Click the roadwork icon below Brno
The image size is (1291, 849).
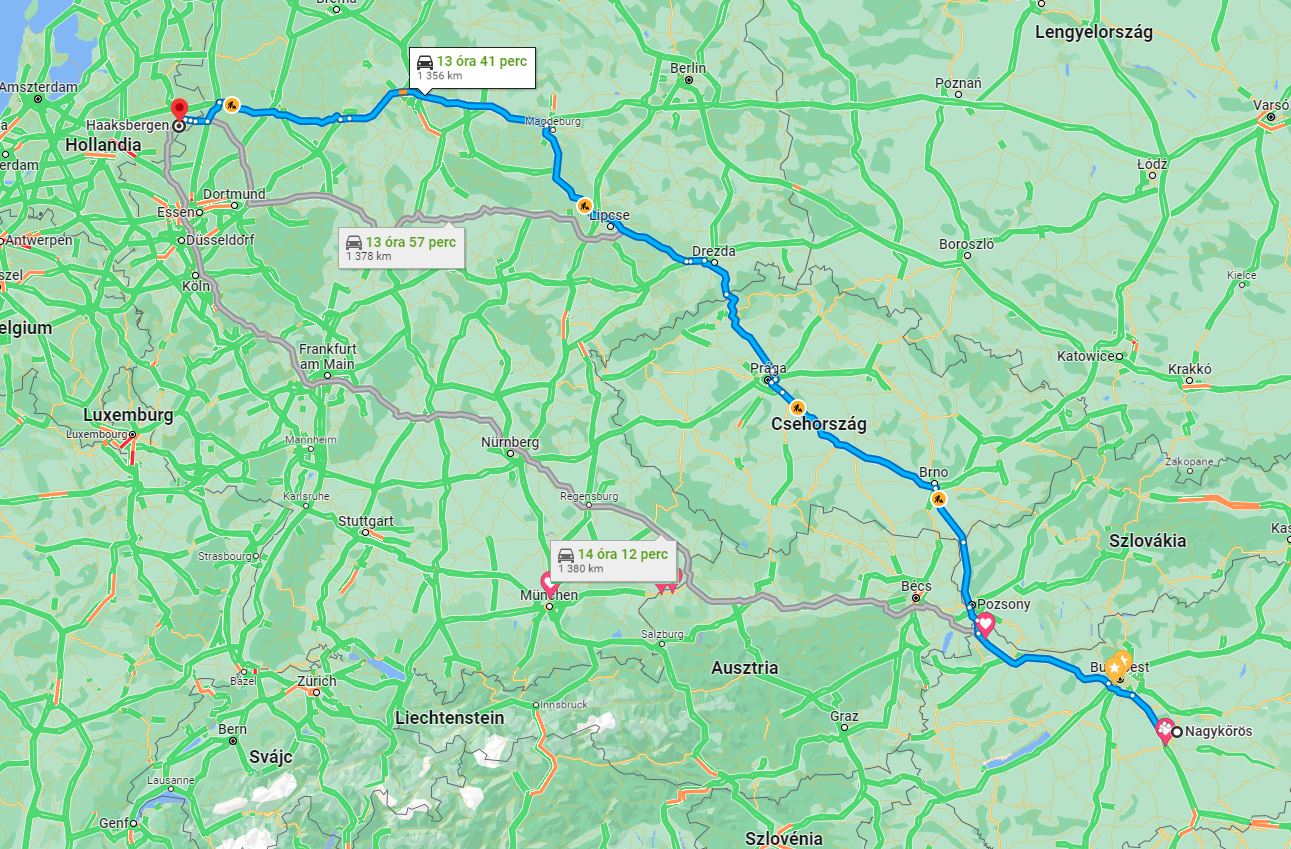point(938,497)
